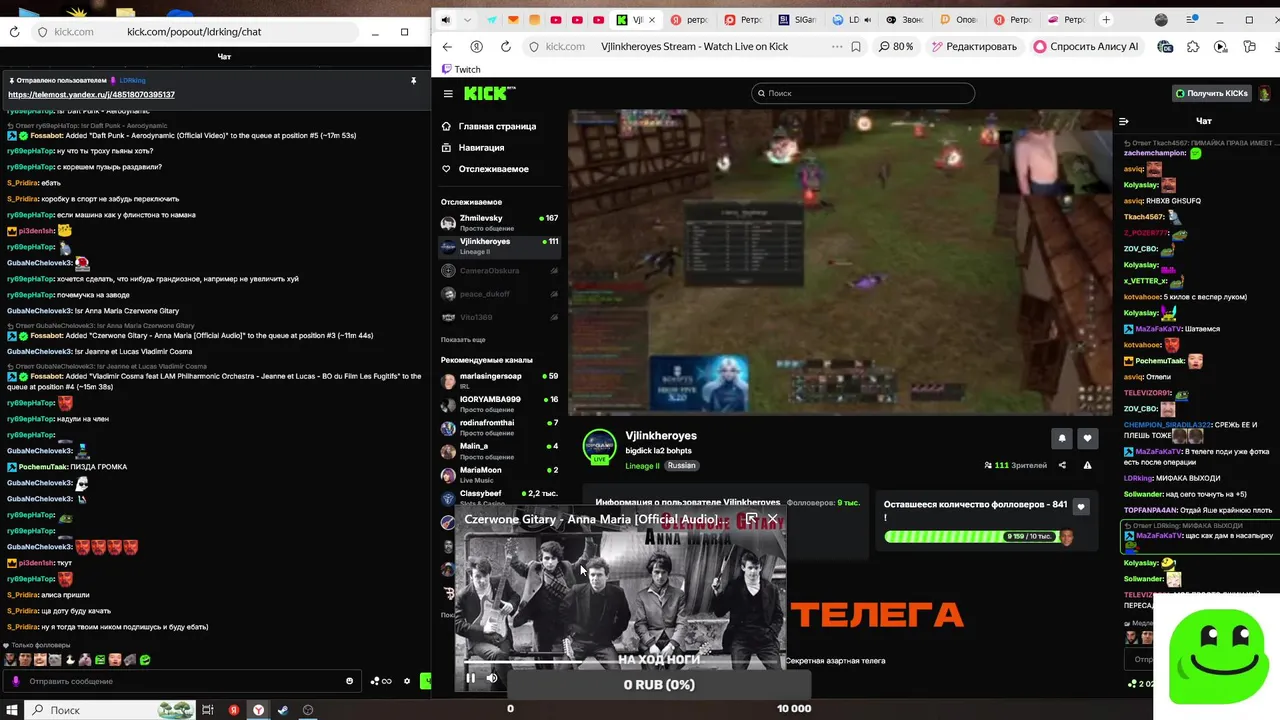This screenshot has width=1280, height=720.
Task: Expand followed list via Показать еще
Action: (463, 340)
